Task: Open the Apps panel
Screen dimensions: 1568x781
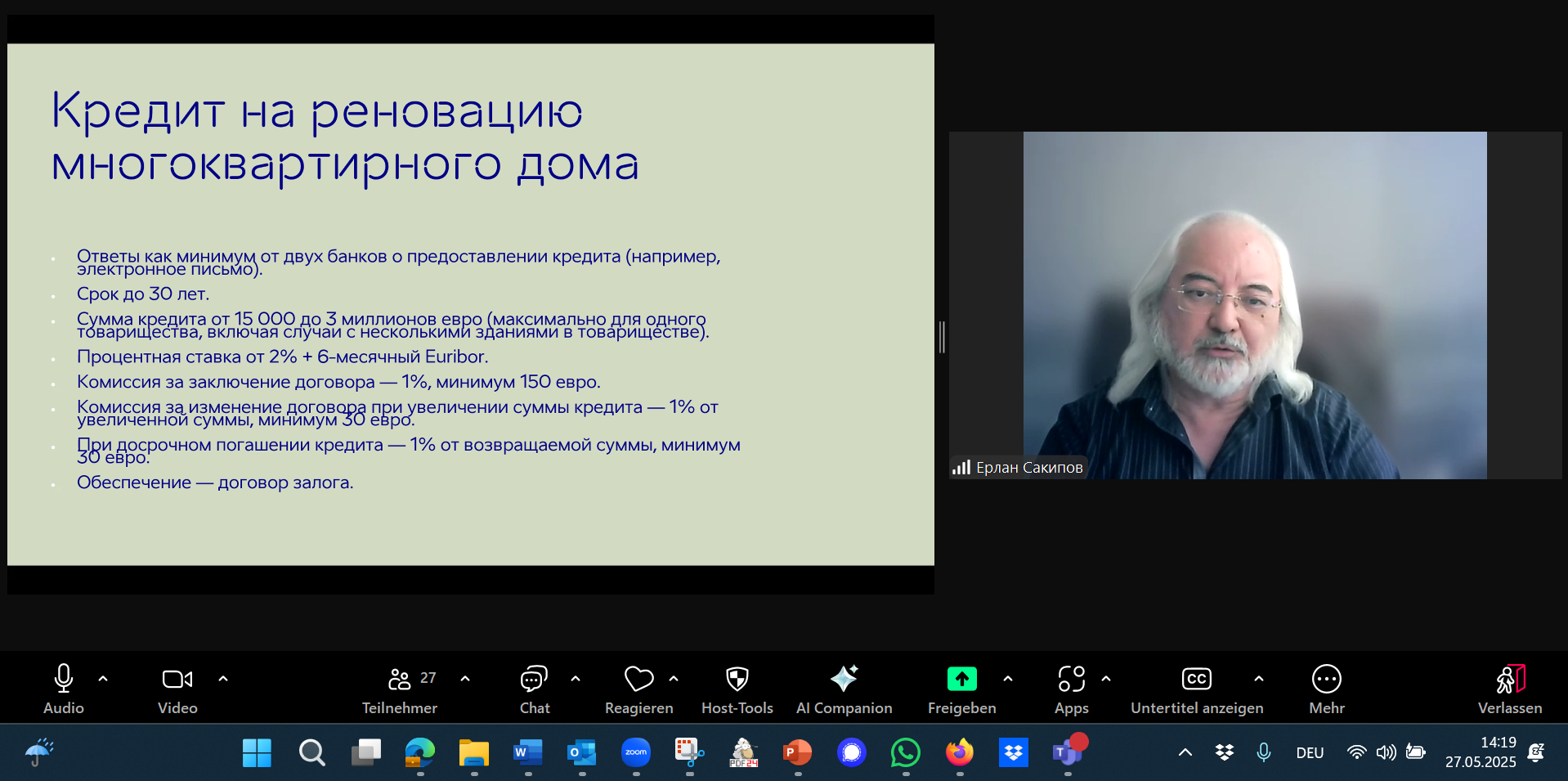Action: click(1071, 688)
